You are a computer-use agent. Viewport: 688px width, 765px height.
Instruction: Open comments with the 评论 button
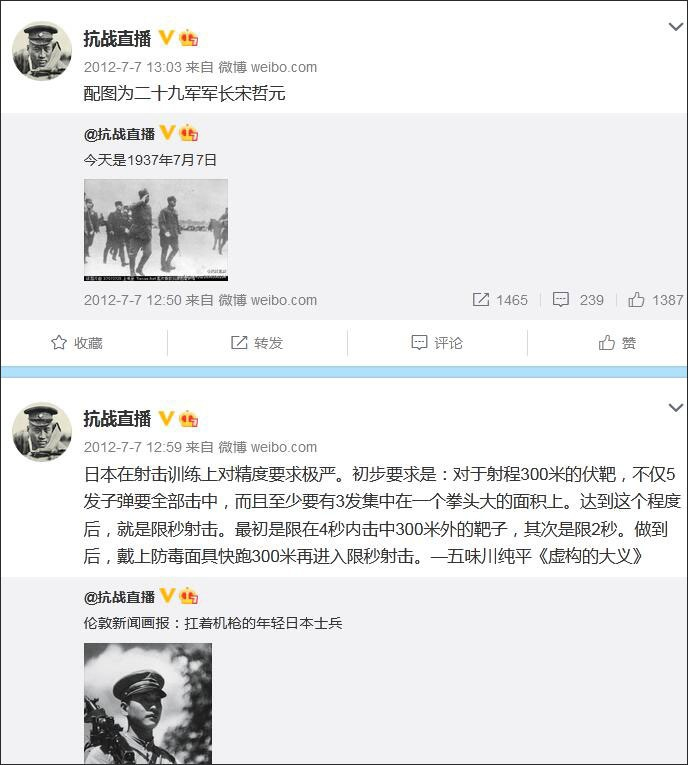coord(437,343)
